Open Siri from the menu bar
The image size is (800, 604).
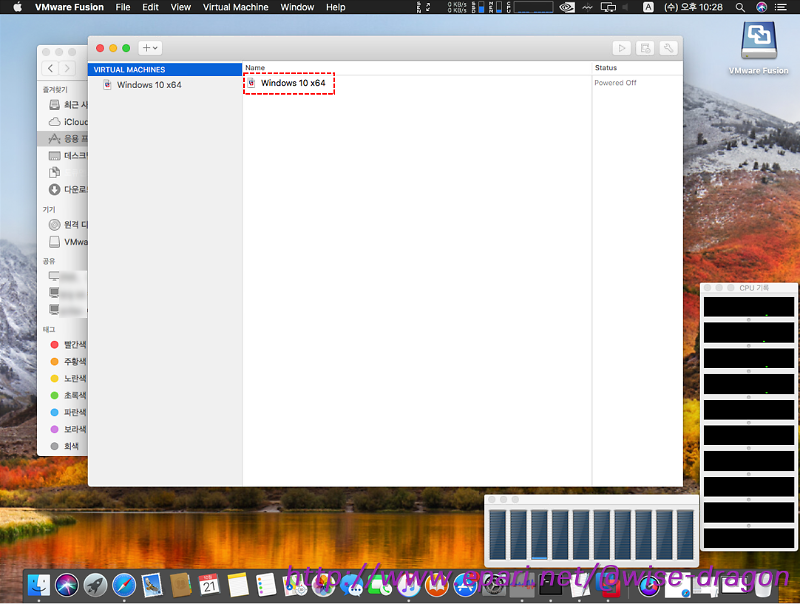[761, 7]
